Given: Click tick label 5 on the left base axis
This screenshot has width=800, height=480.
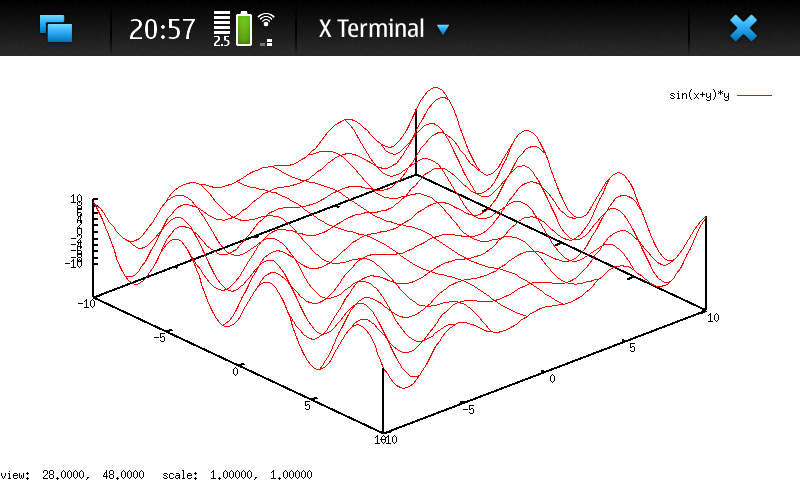Looking at the screenshot, I should pyautogui.click(x=308, y=404).
